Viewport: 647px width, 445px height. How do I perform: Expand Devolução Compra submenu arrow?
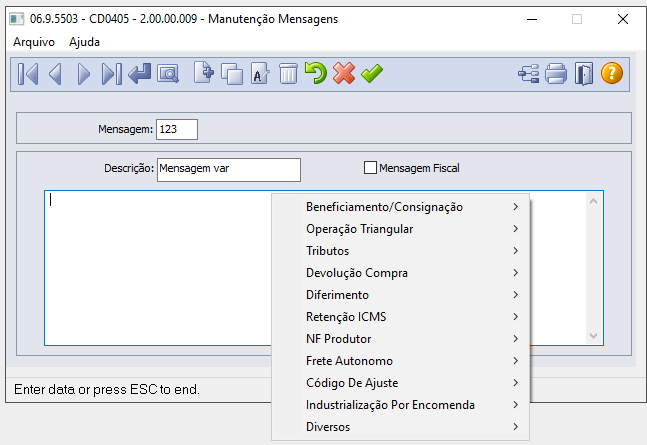(x=515, y=273)
